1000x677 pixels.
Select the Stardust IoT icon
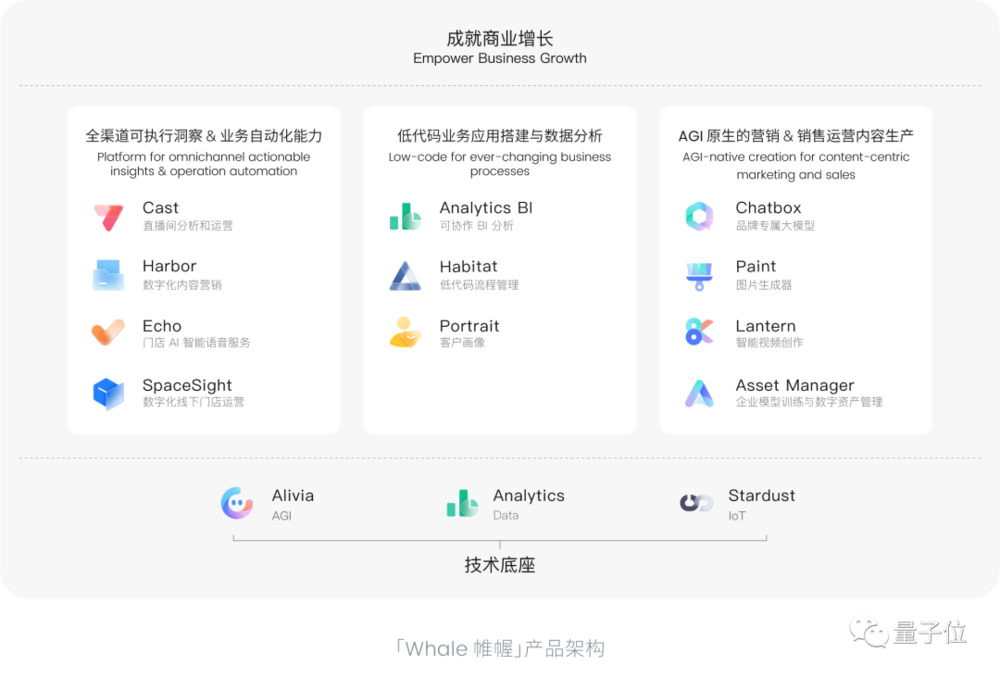click(696, 503)
